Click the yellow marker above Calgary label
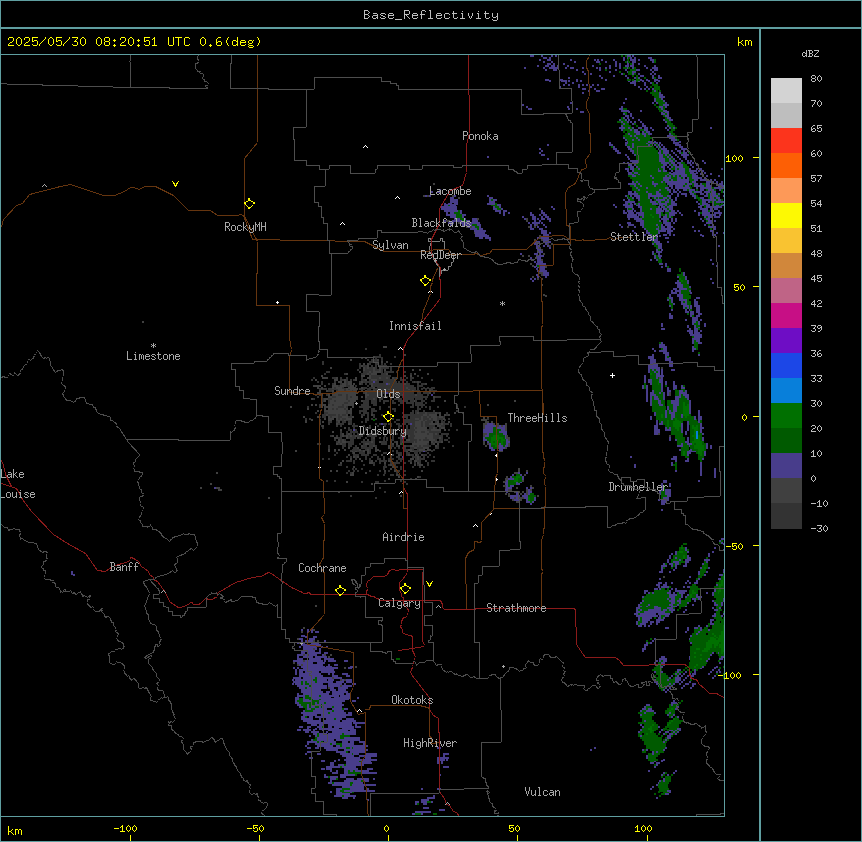The height and width of the screenshot is (842, 862). (405, 589)
